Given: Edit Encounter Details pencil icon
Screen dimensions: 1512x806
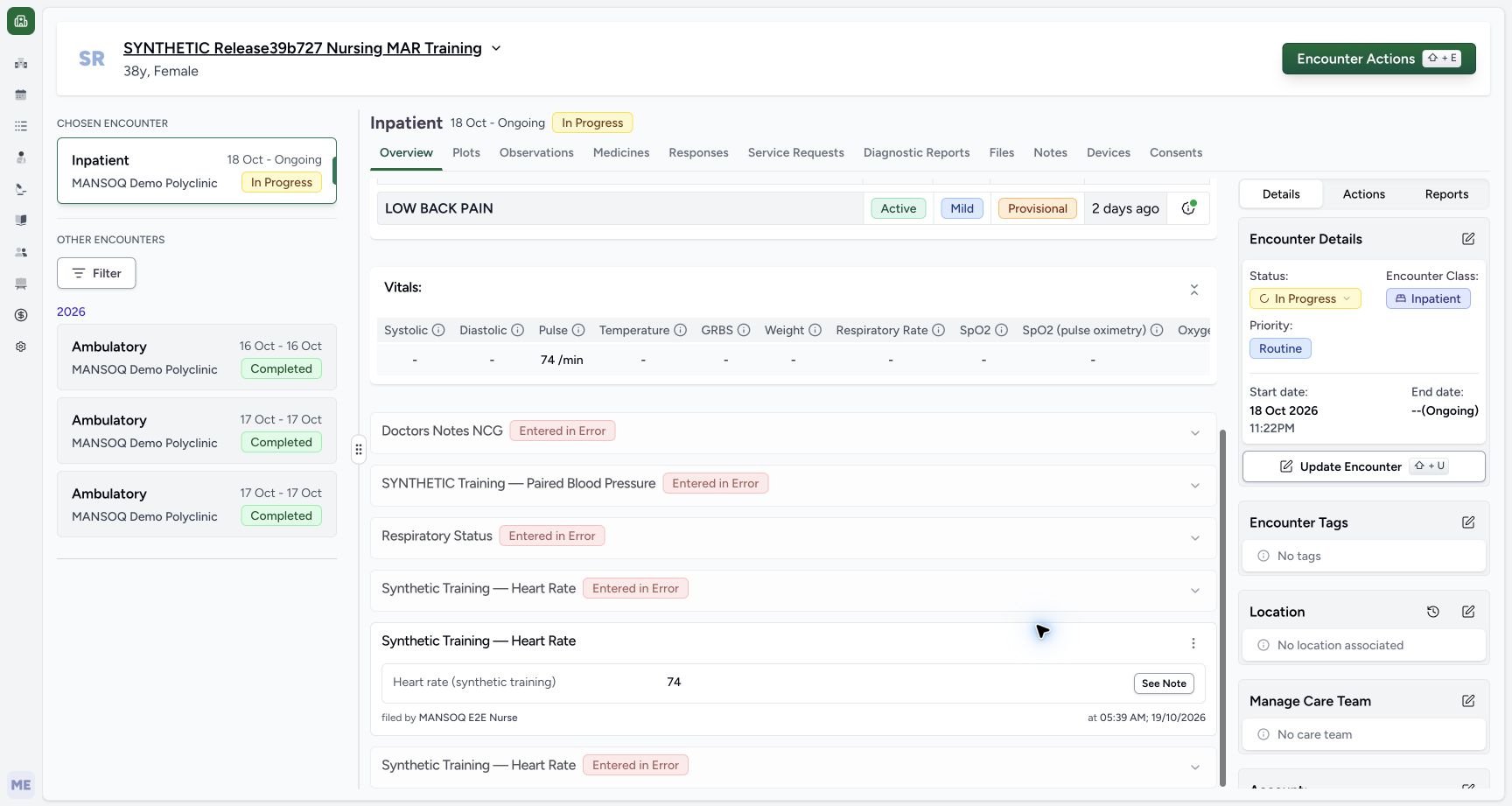Looking at the screenshot, I should (x=1468, y=239).
